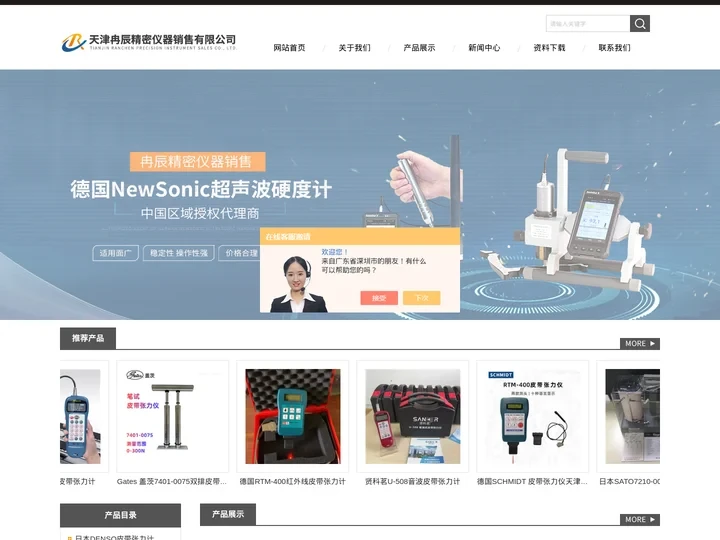Click 日本SATO7210 title link
720x540 pixels.
coord(630,481)
